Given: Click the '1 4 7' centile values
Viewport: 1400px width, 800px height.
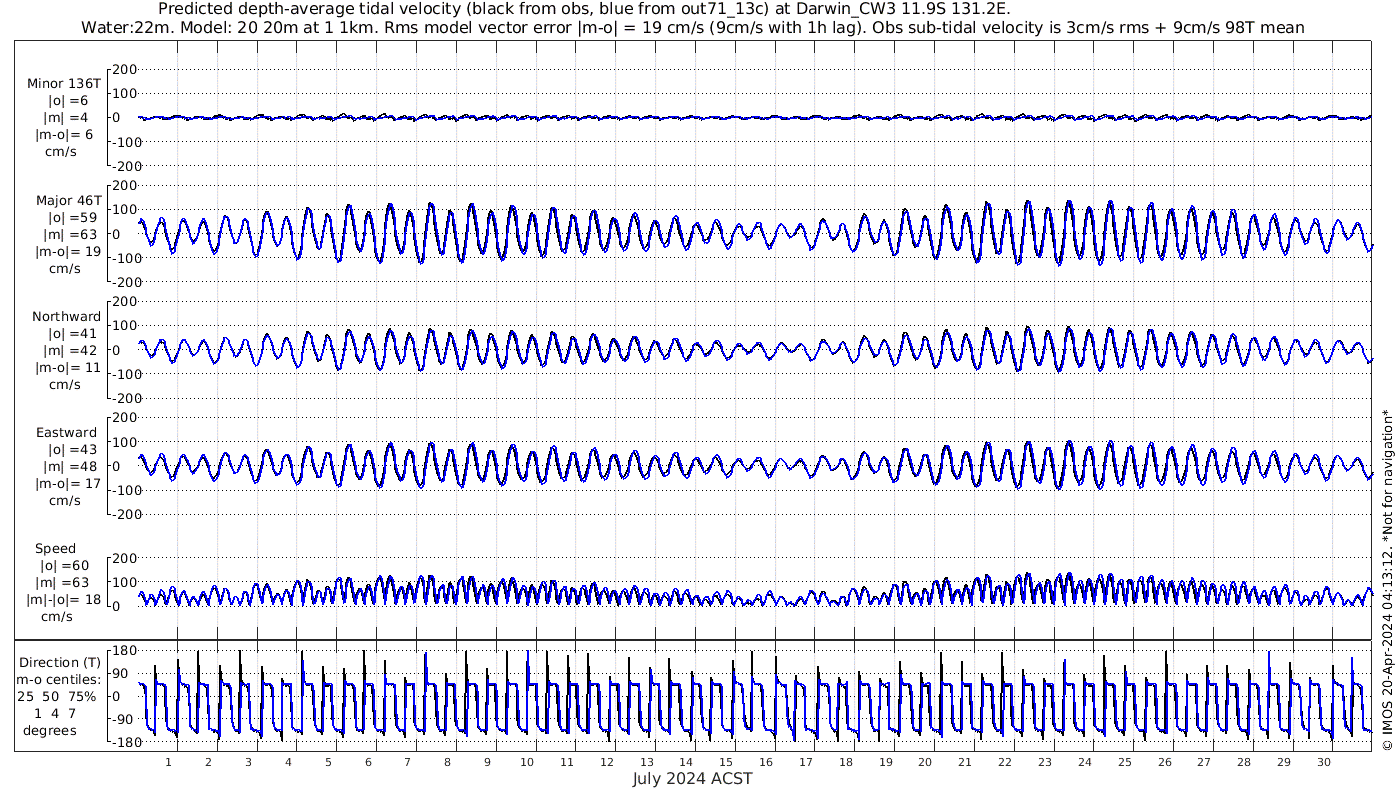Looking at the screenshot, I should pos(54,713).
